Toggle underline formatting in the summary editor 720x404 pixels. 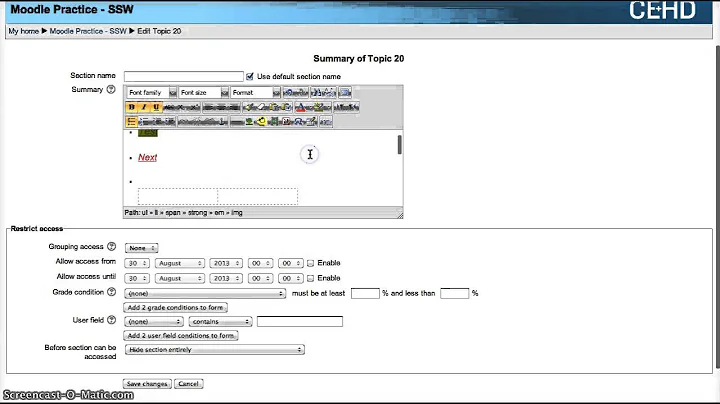coord(156,107)
